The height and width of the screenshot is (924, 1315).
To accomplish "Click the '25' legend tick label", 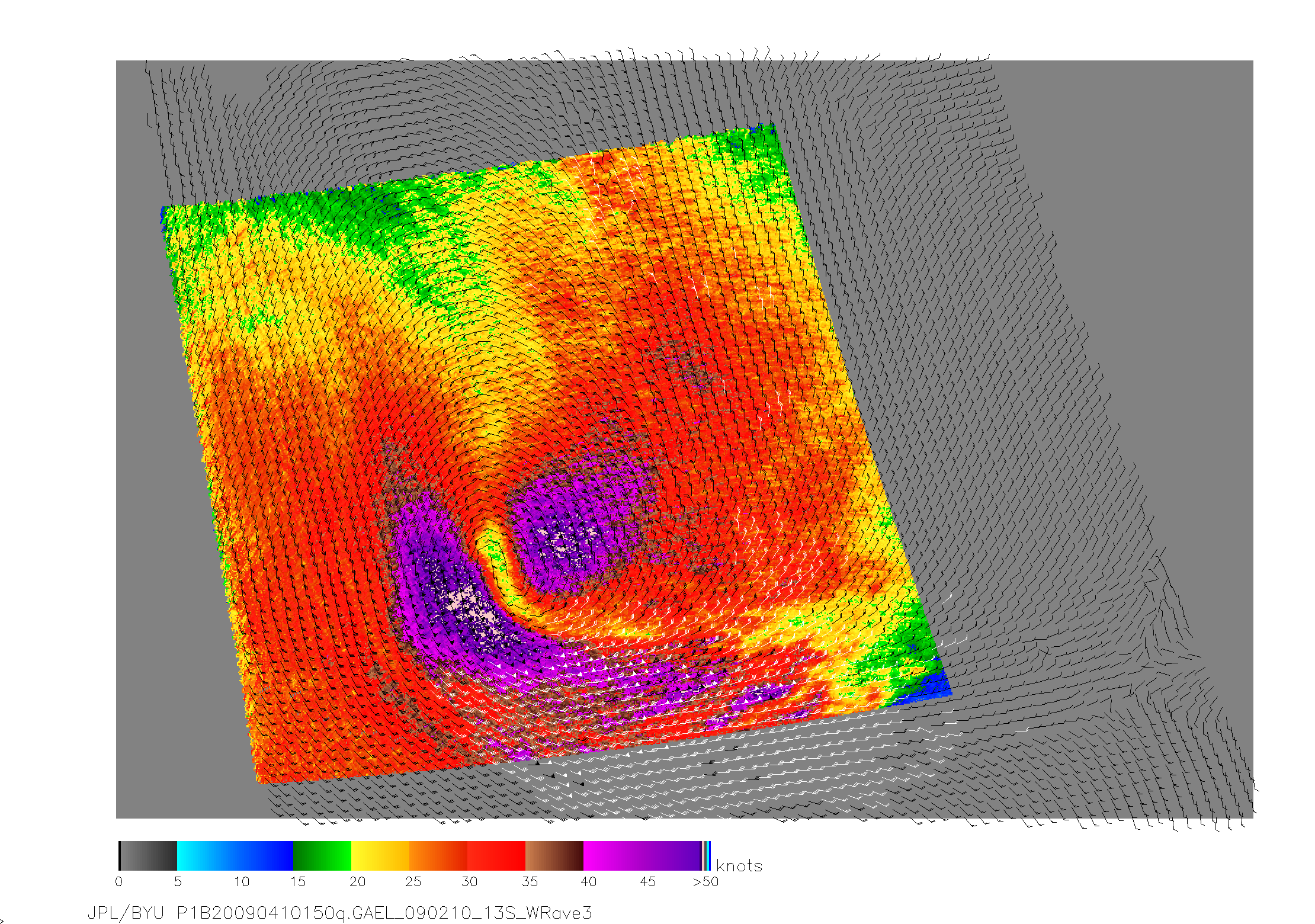I will [x=413, y=882].
